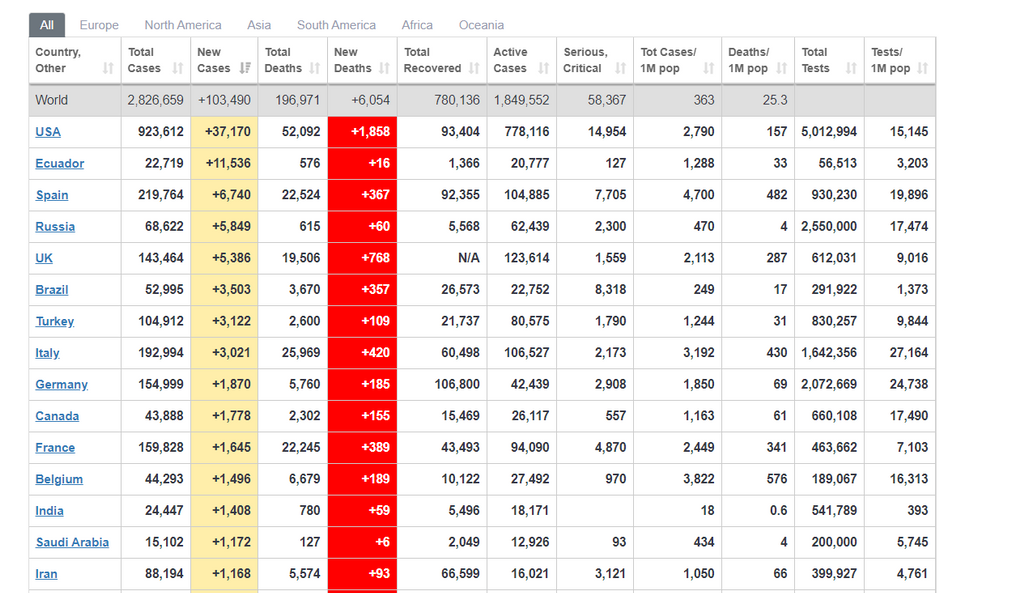Click France new deaths +389
The width and height of the screenshot is (1024, 593).
pos(362,448)
